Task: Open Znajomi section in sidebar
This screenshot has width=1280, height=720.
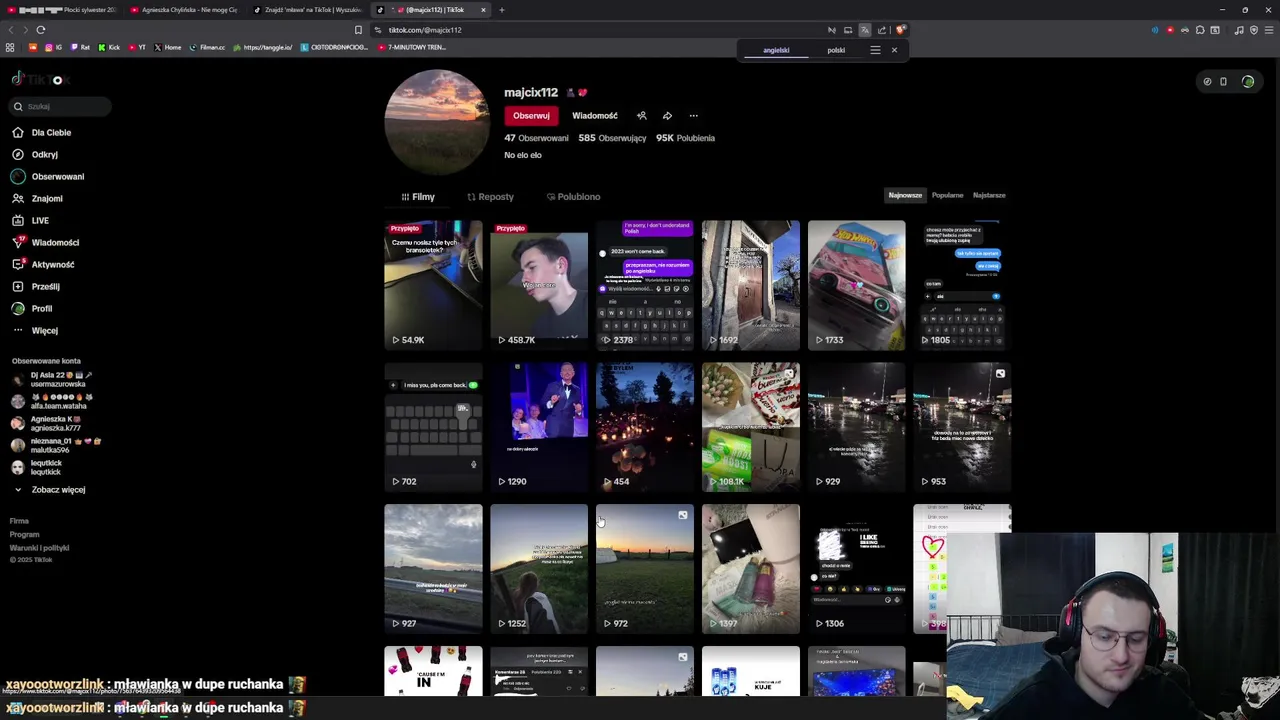Action: point(37,198)
